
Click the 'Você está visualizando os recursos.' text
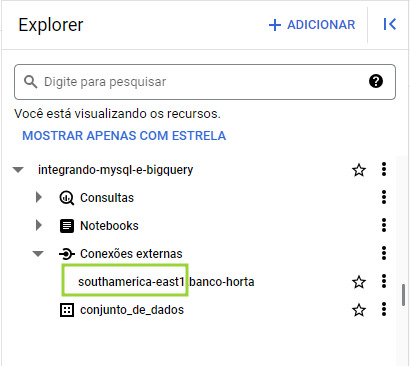[x=117, y=114]
